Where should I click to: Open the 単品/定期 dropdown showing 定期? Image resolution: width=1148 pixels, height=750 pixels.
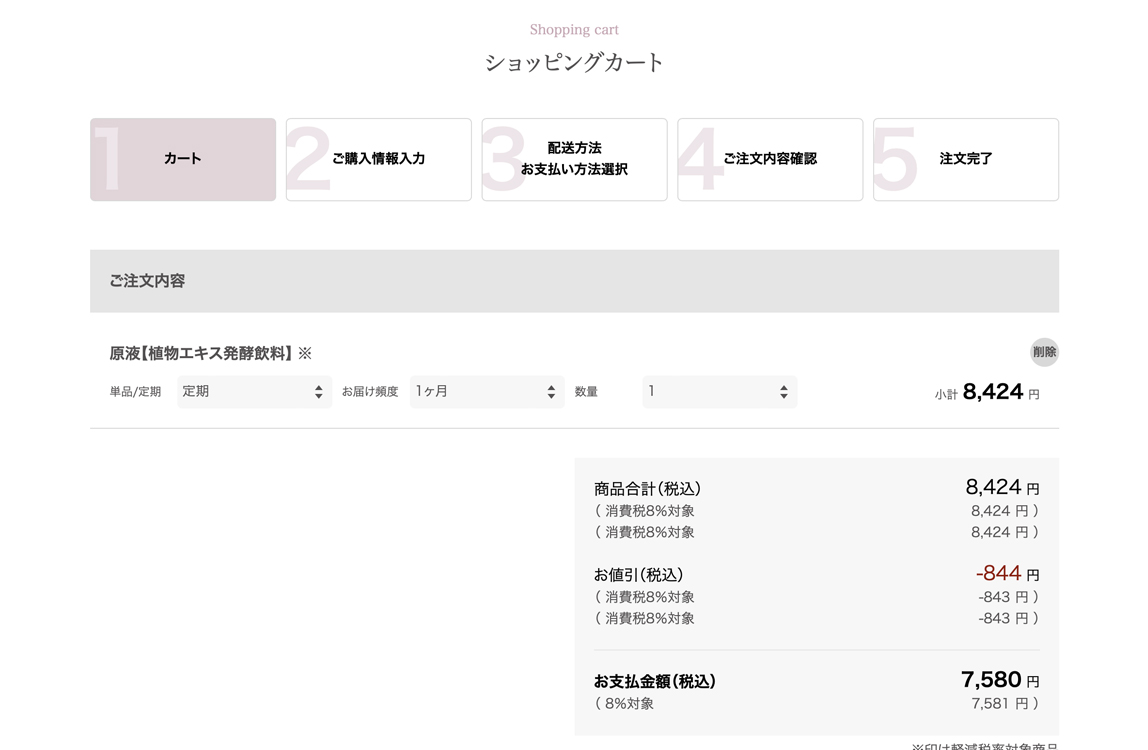[x=254, y=391]
